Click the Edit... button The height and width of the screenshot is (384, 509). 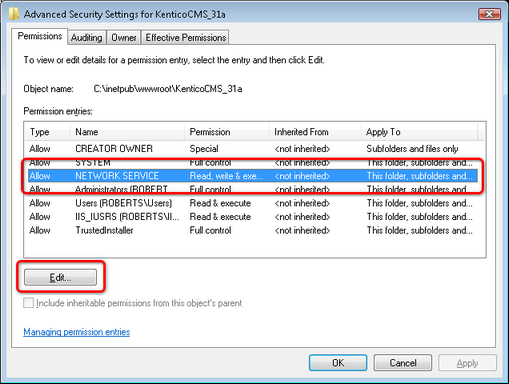(x=60, y=277)
